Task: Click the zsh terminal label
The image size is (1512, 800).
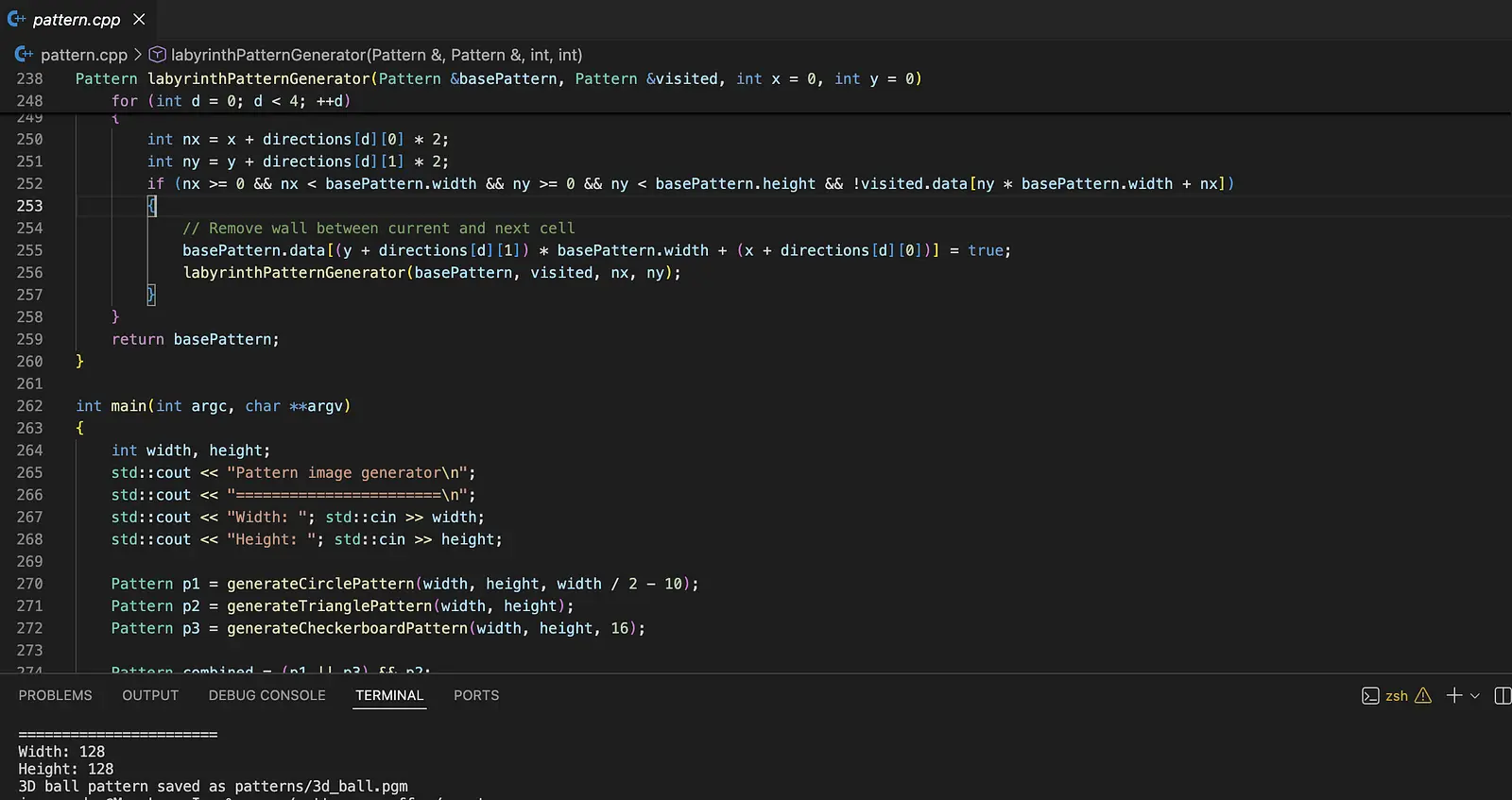Action: pos(1397,696)
